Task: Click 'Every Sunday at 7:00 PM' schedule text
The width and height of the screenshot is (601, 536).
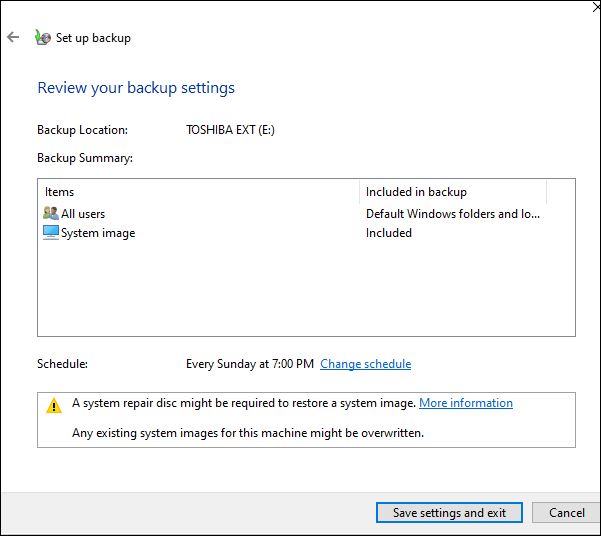Action: coord(250,364)
